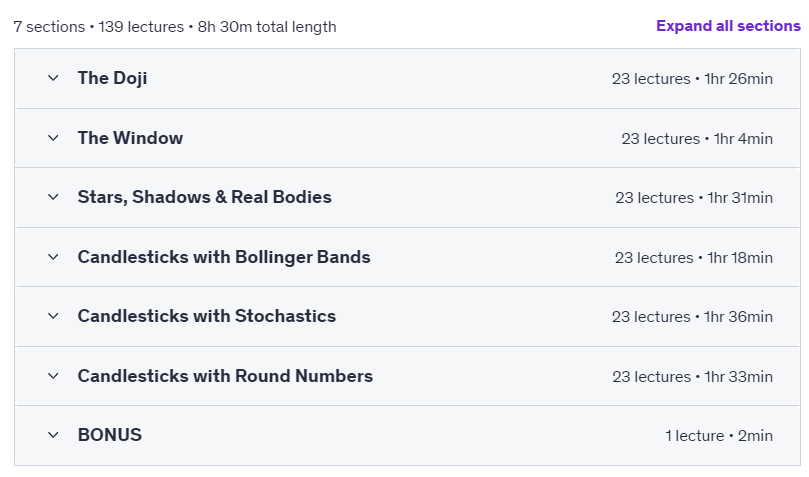Click 23 lectures 1hr 36min text
Image resolution: width=809 pixels, height=477 pixels.
(692, 317)
